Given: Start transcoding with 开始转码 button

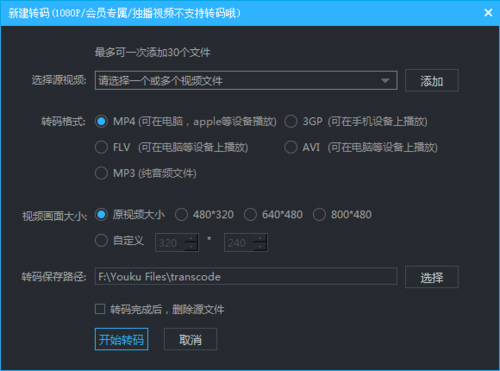Looking at the screenshot, I should (x=121, y=339).
